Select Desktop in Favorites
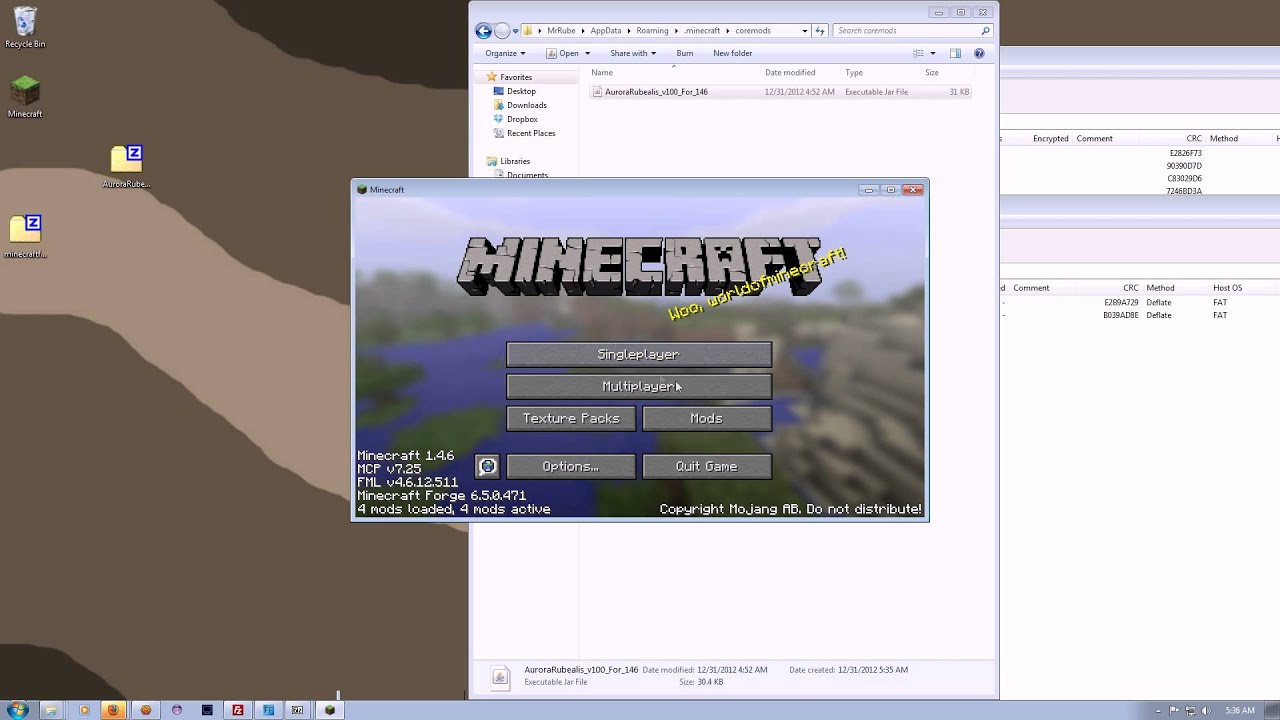1280x720 pixels. [x=521, y=91]
